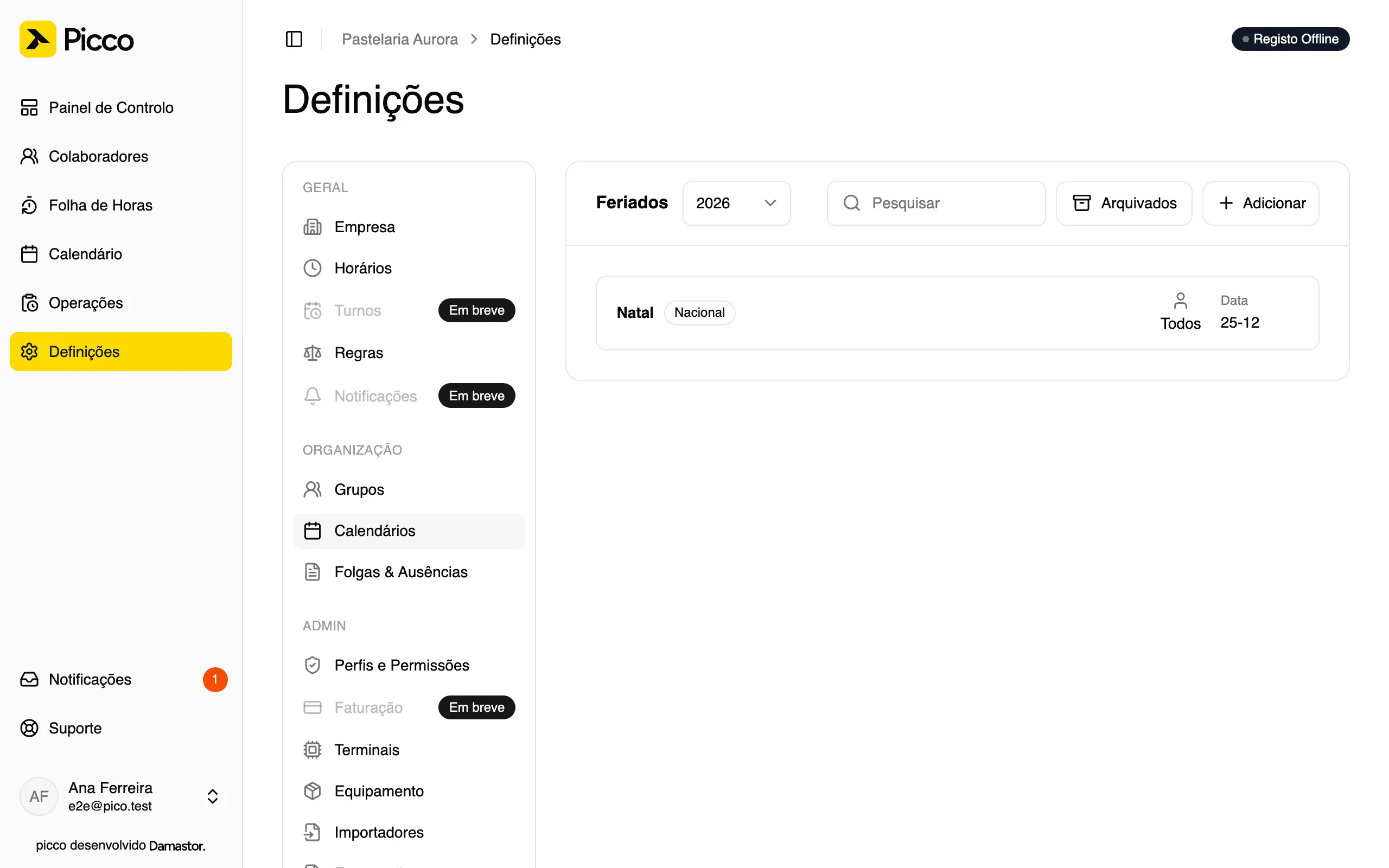Click the Empresa building icon
The width and height of the screenshot is (1389, 868).
312,227
